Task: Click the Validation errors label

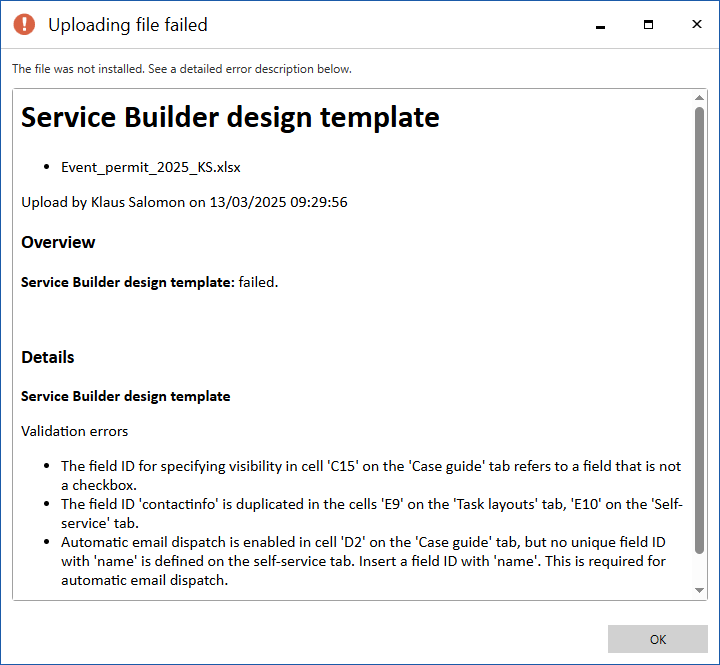Action: pyautogui.click(x=74, y=431)
